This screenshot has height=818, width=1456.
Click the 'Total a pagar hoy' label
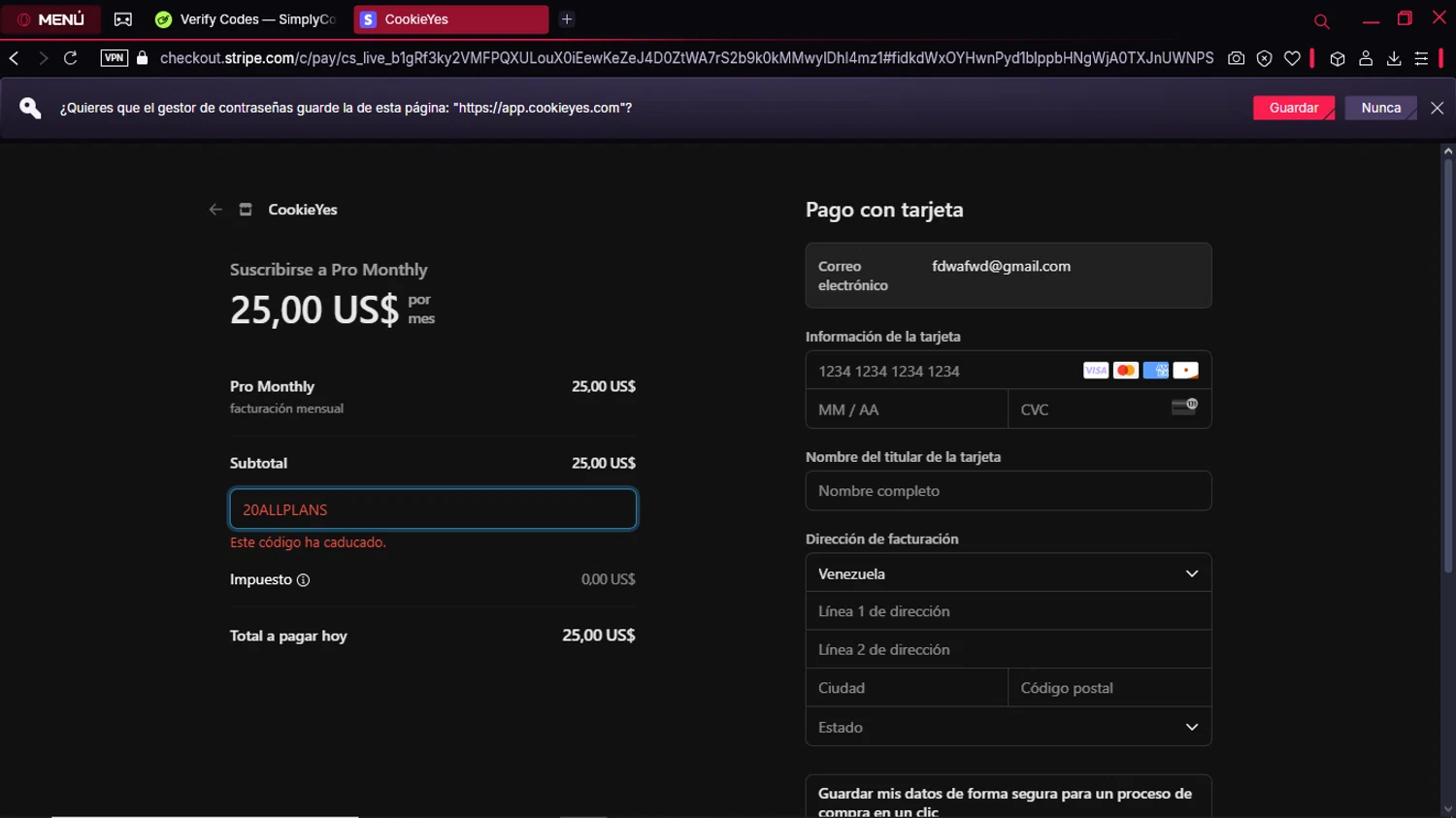pyautogui.click(x=288, y=636)
